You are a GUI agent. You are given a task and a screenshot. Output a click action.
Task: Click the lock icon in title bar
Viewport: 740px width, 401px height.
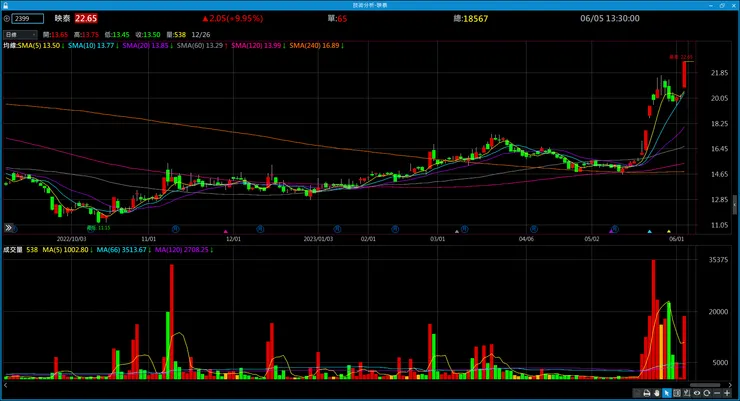(x=6, y=5)
